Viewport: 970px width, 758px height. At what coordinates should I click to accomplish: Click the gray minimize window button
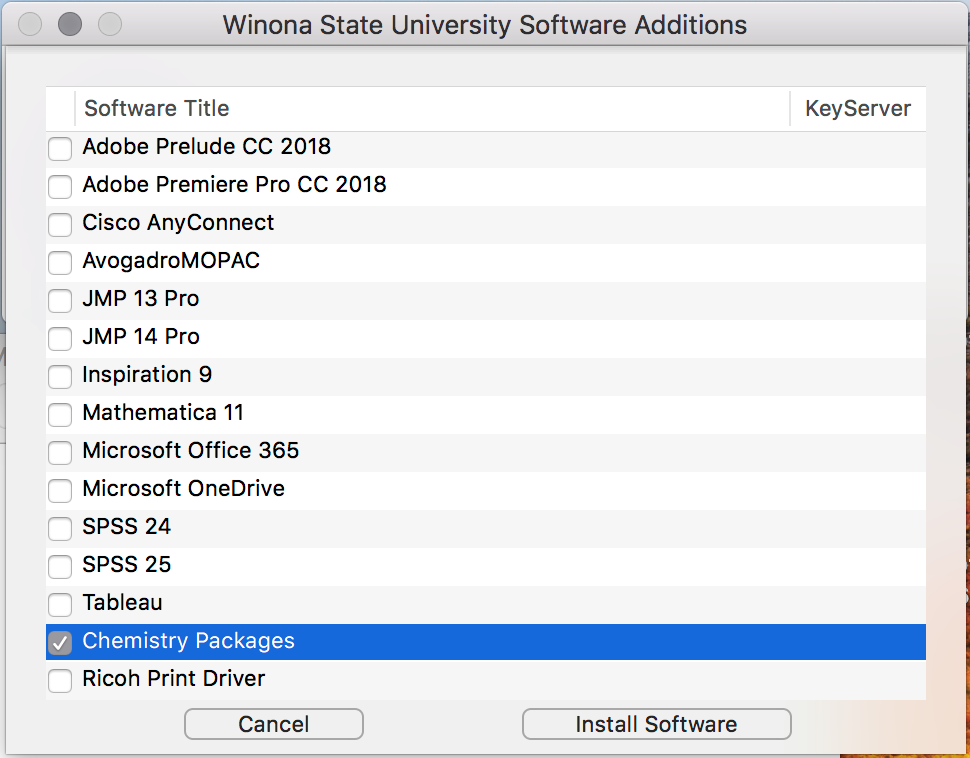(70, 24)
